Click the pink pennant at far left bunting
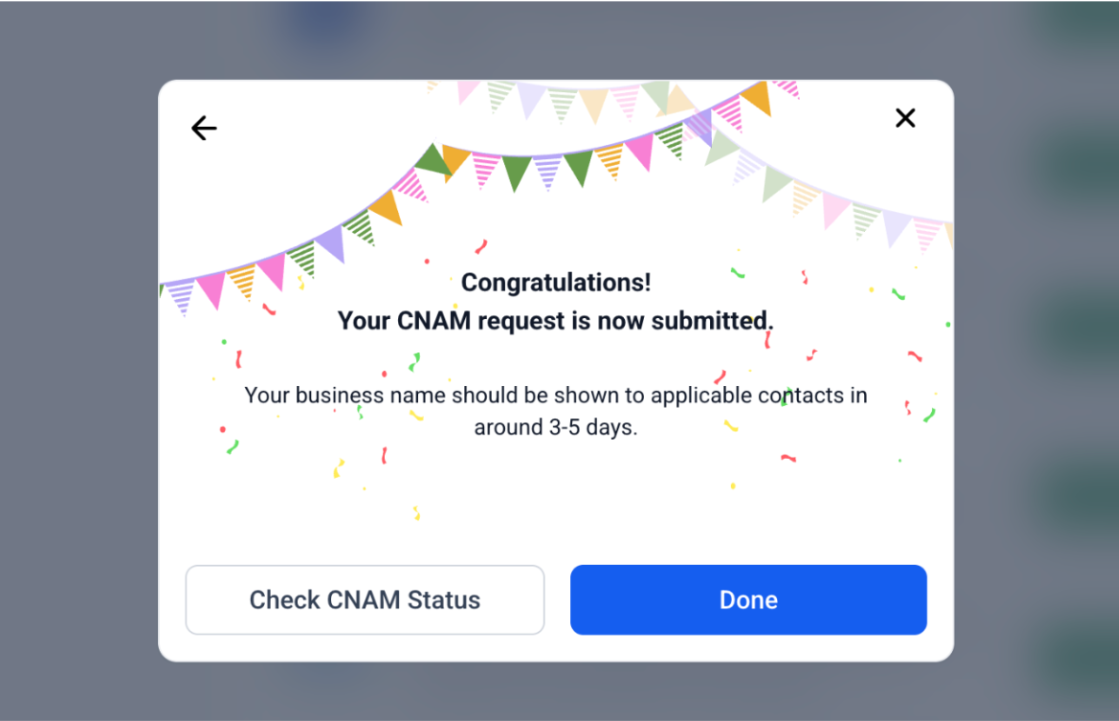 click(x=211, y=289)
